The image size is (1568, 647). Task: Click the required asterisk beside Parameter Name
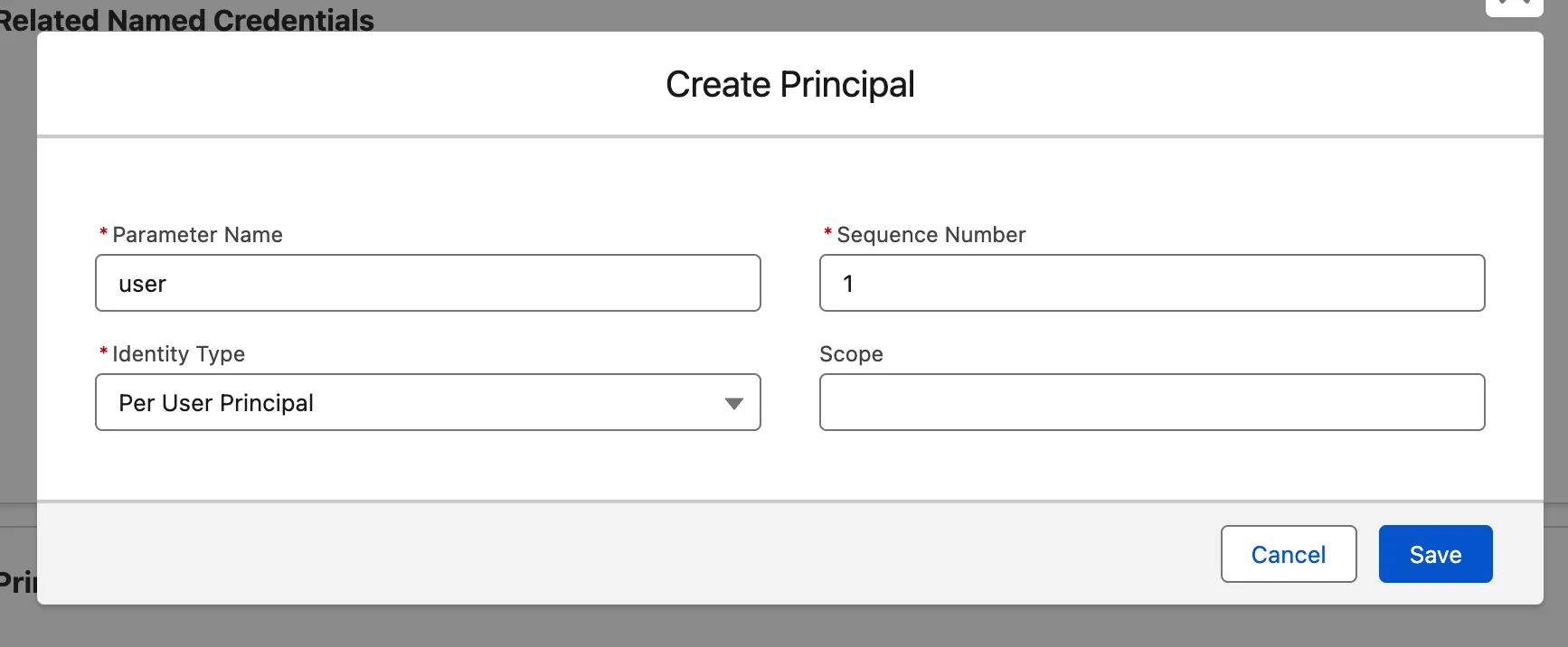coord(103,234)
